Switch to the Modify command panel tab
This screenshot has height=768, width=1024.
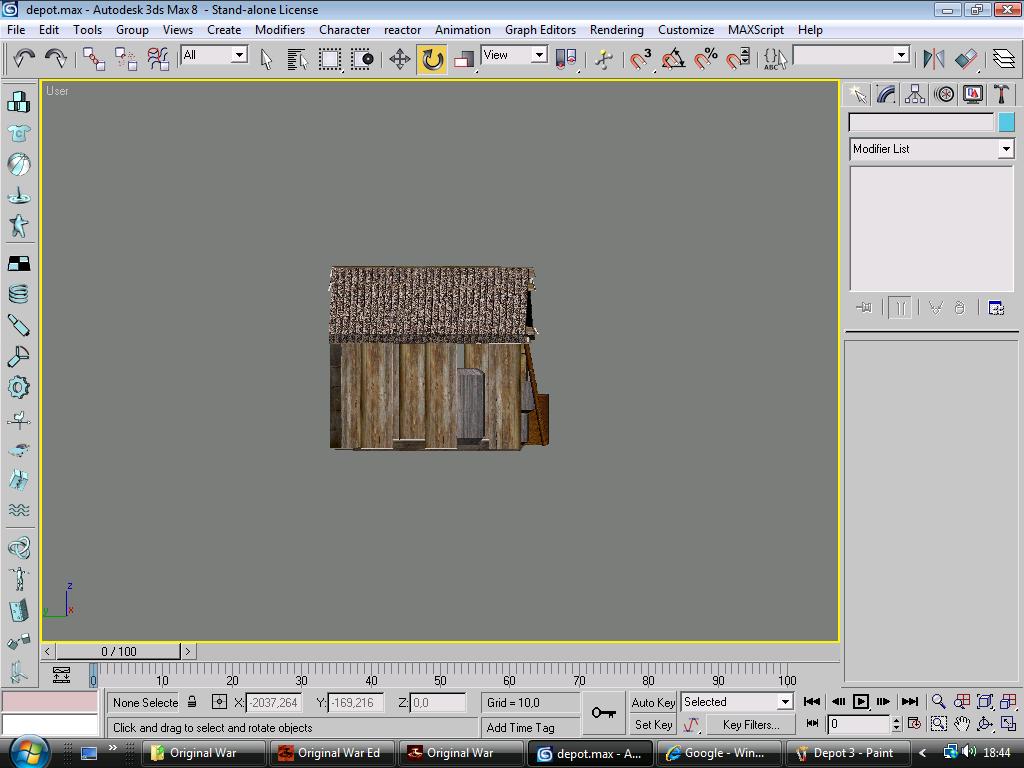tap(886, 95)
